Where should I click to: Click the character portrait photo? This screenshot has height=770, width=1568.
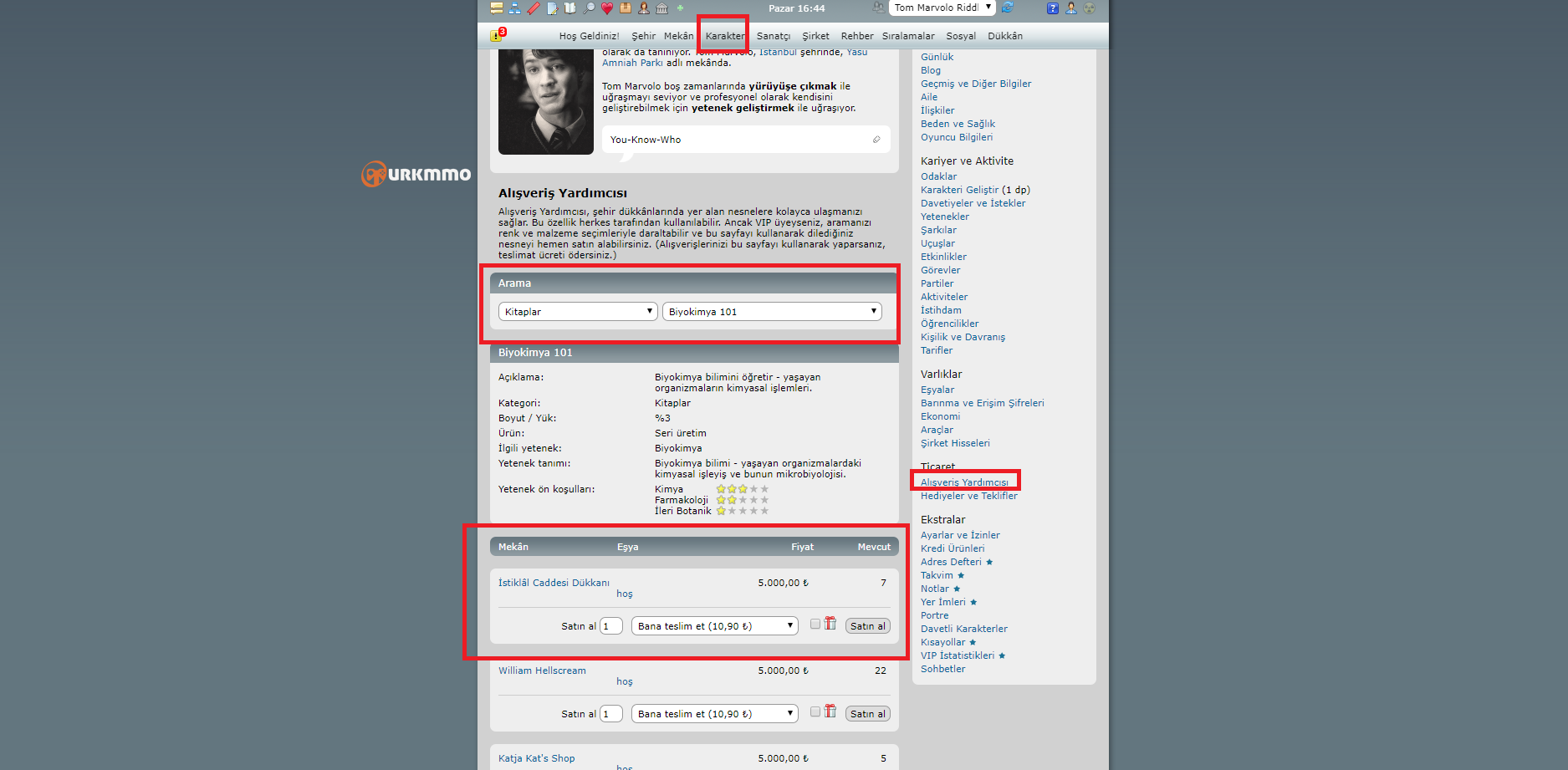546,101
